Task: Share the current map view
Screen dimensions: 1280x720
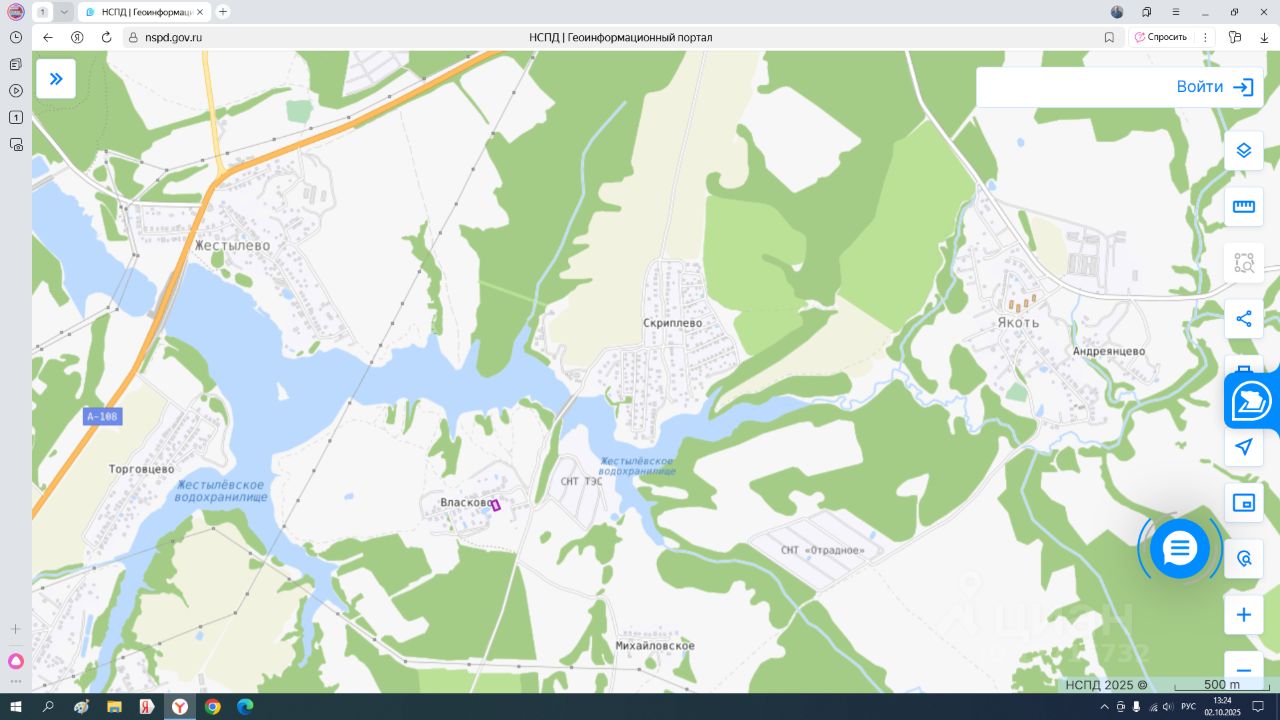Action: 1244,319
